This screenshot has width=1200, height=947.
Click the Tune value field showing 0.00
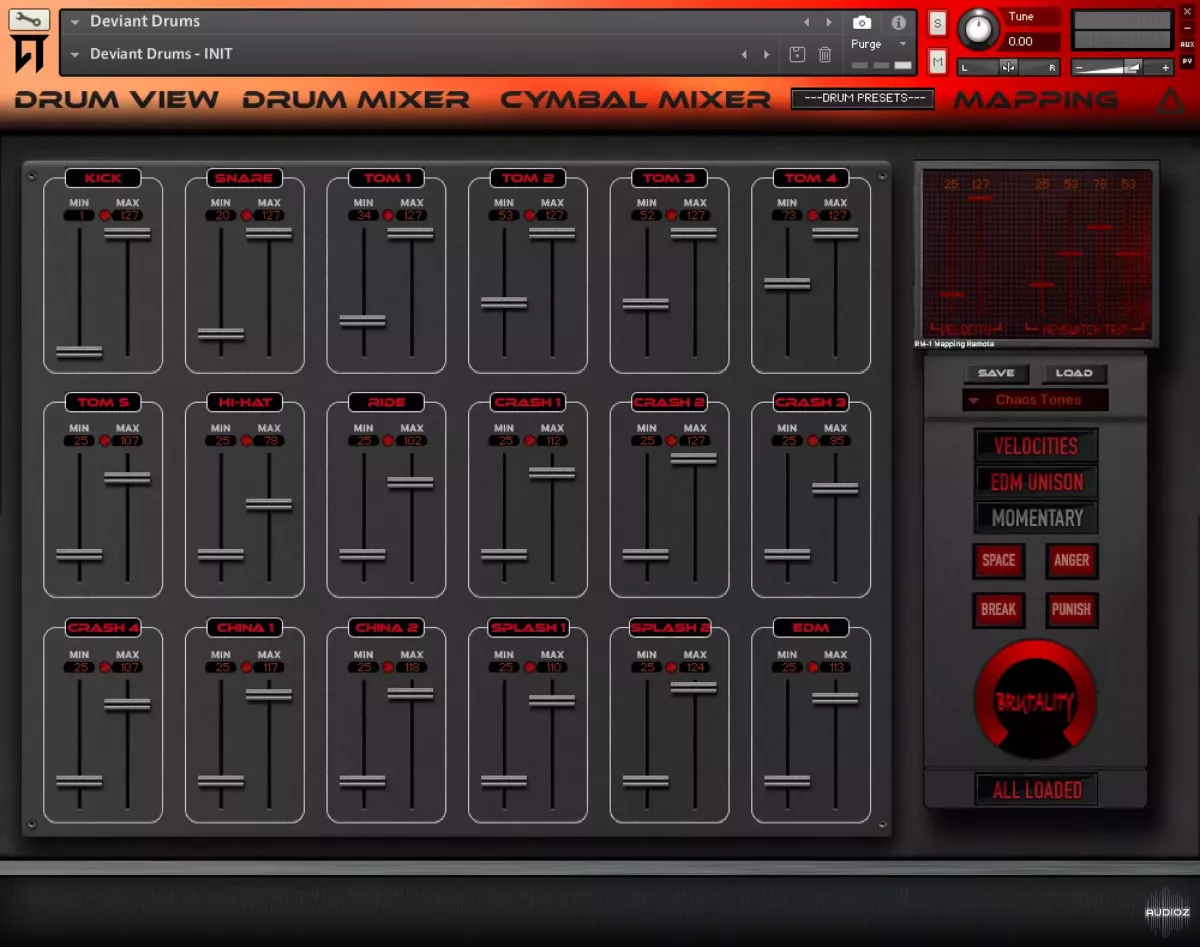click(x=1031, y=41)
